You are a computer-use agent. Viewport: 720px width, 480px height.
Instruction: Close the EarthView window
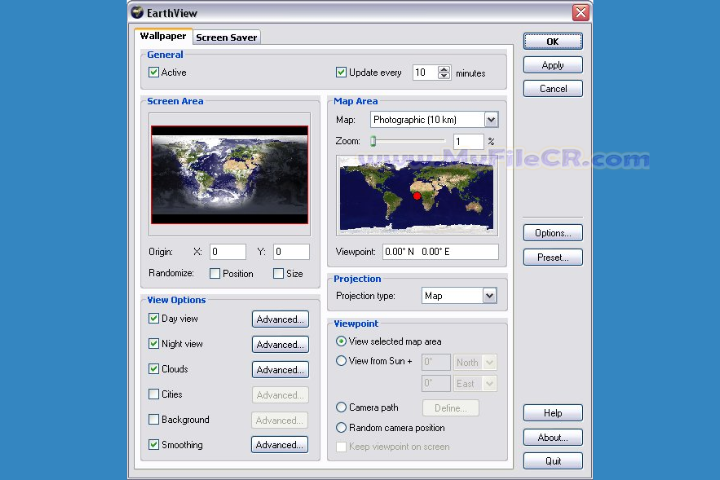pos(580,12)
